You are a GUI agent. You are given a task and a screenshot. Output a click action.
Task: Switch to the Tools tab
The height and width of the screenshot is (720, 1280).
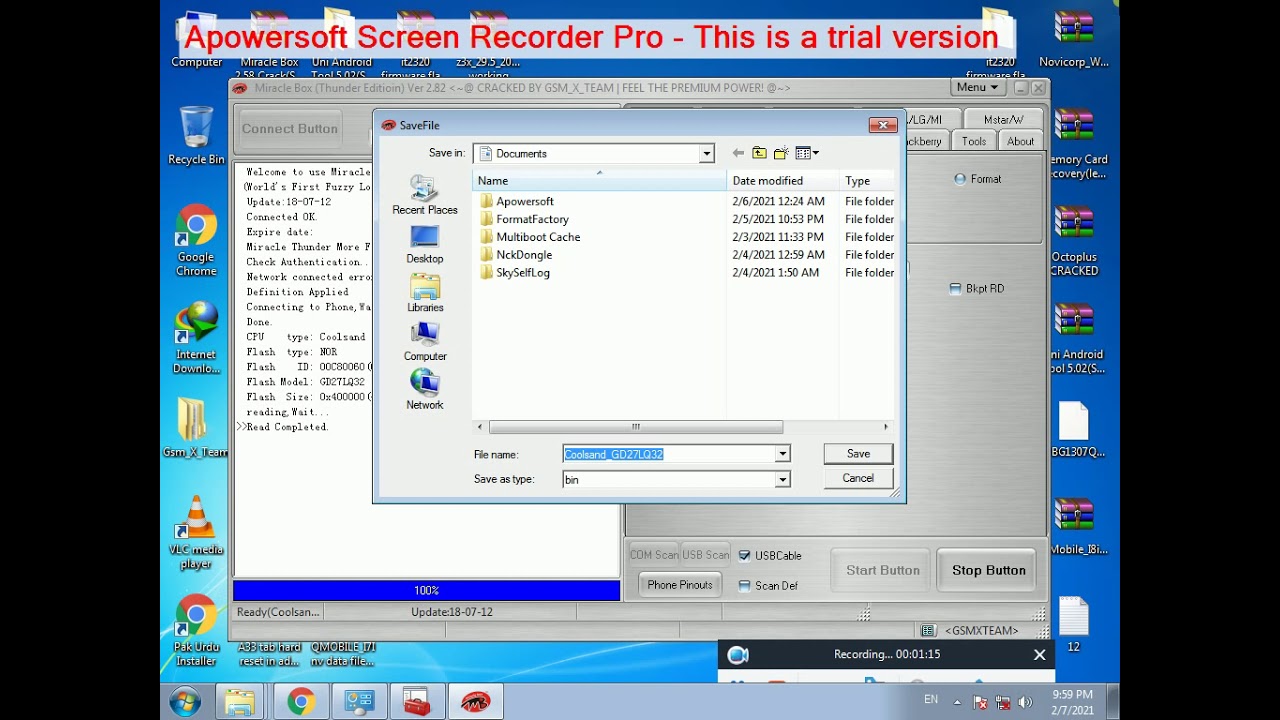pos(974,141)
